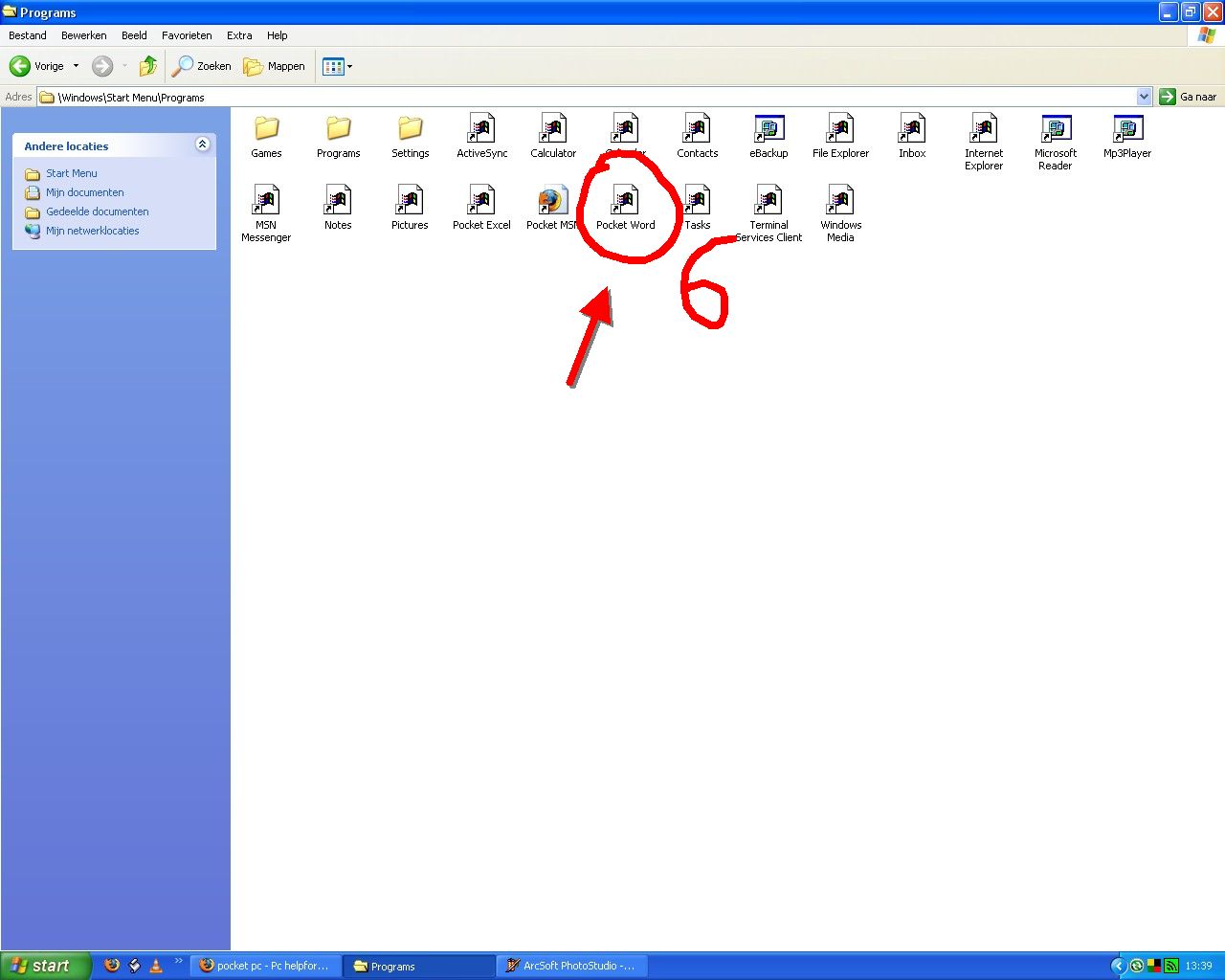
Task: Open the Beeld menu
Action: click(134, 35)
